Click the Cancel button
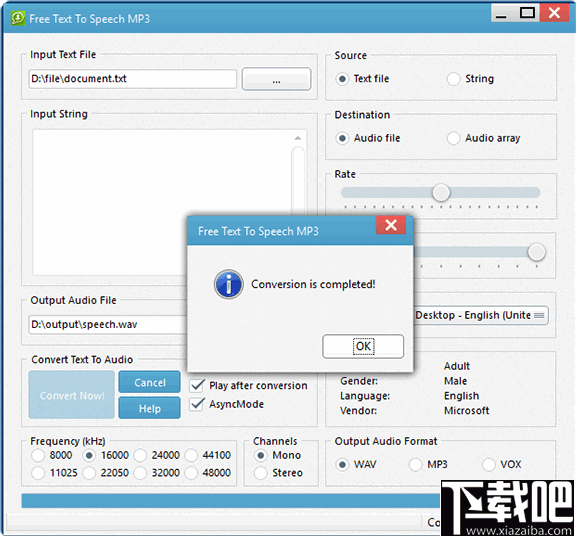 click(x=150, y=382)
